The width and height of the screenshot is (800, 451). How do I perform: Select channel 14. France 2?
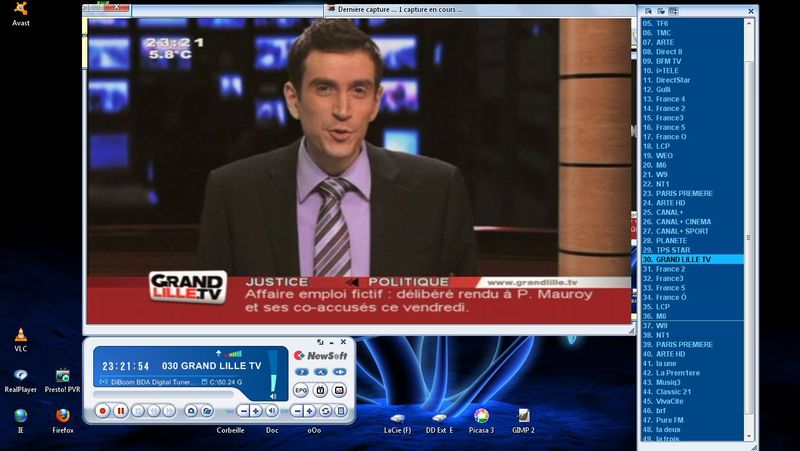(692, 108)
